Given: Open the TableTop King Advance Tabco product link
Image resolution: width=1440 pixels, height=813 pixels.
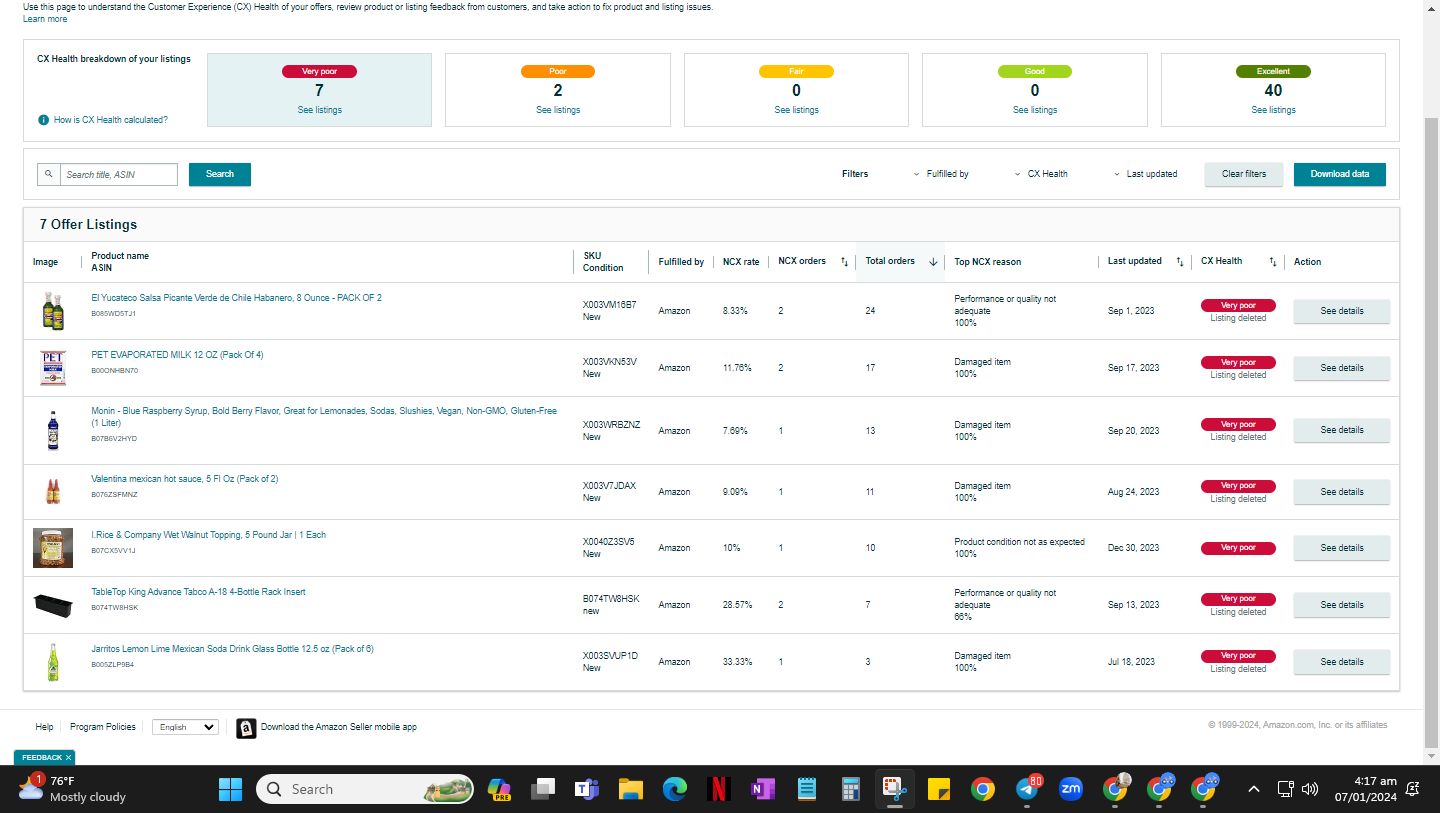Looking at the screenshot, I should pyautogui.click(x=198, y=592).
